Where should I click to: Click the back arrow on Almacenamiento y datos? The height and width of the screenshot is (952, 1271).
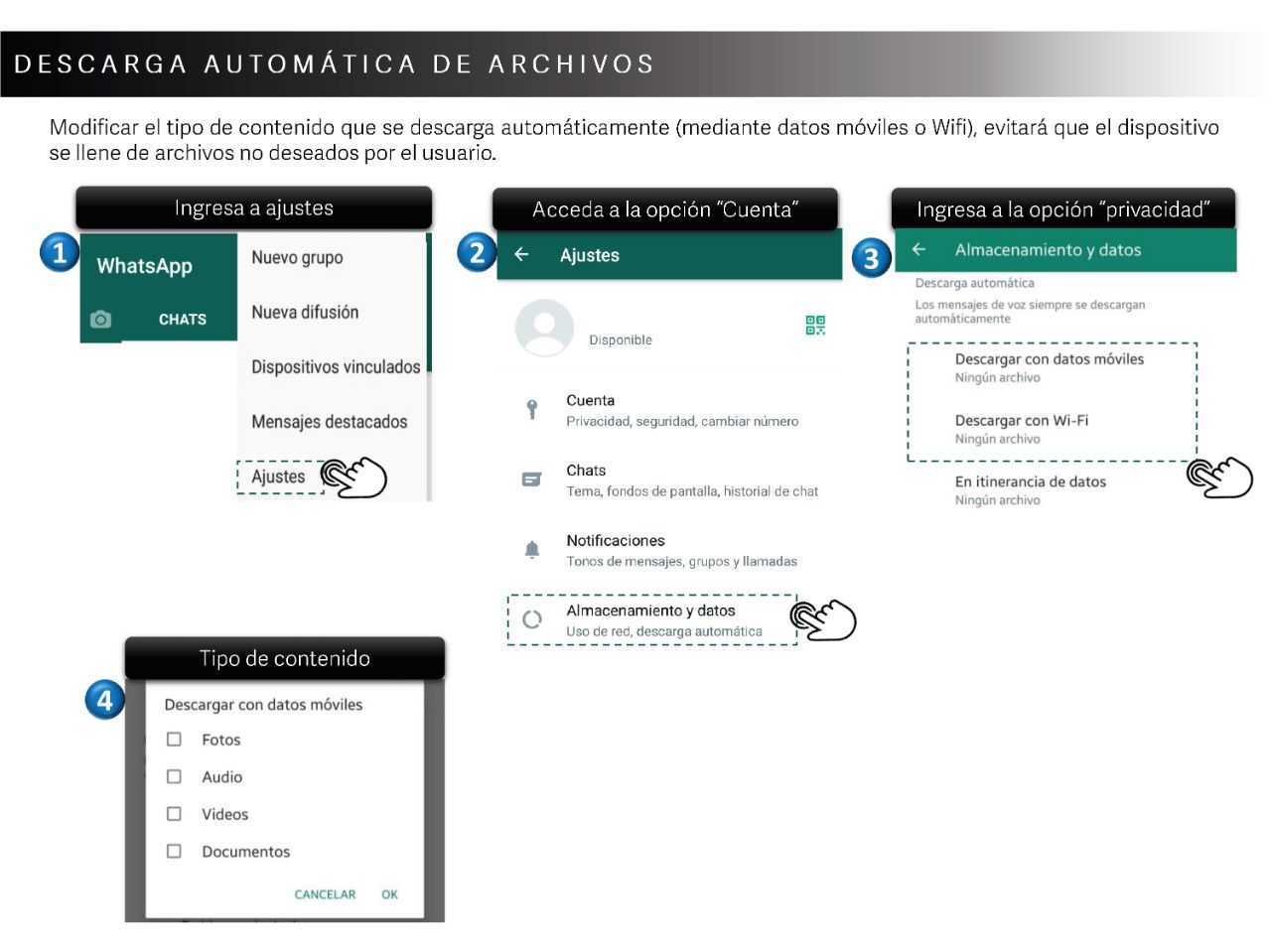coord(918,250)
